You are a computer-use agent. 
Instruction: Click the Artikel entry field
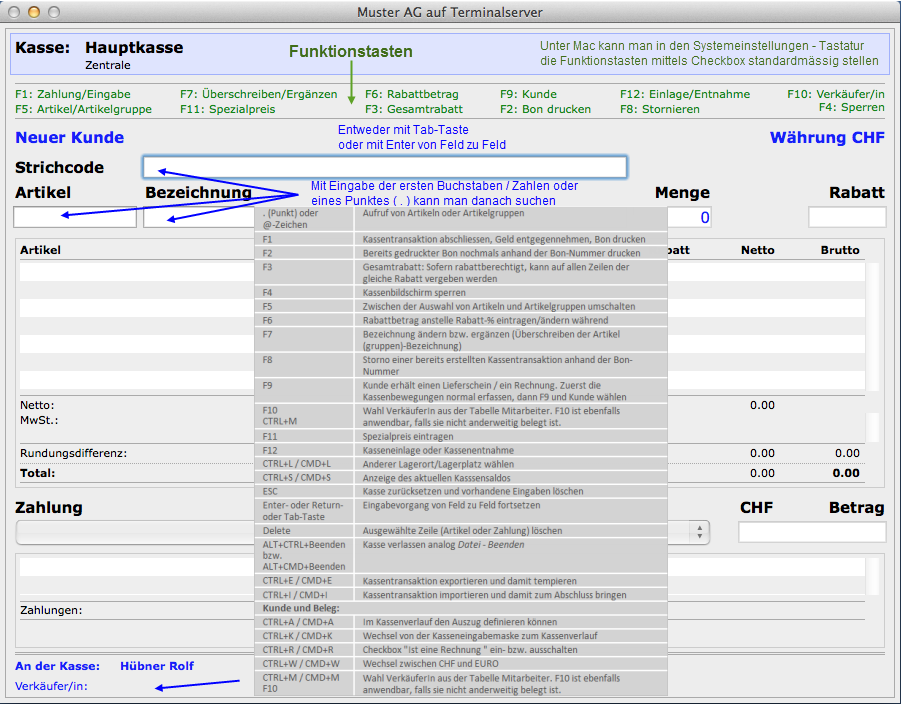[x=75, y=217]
